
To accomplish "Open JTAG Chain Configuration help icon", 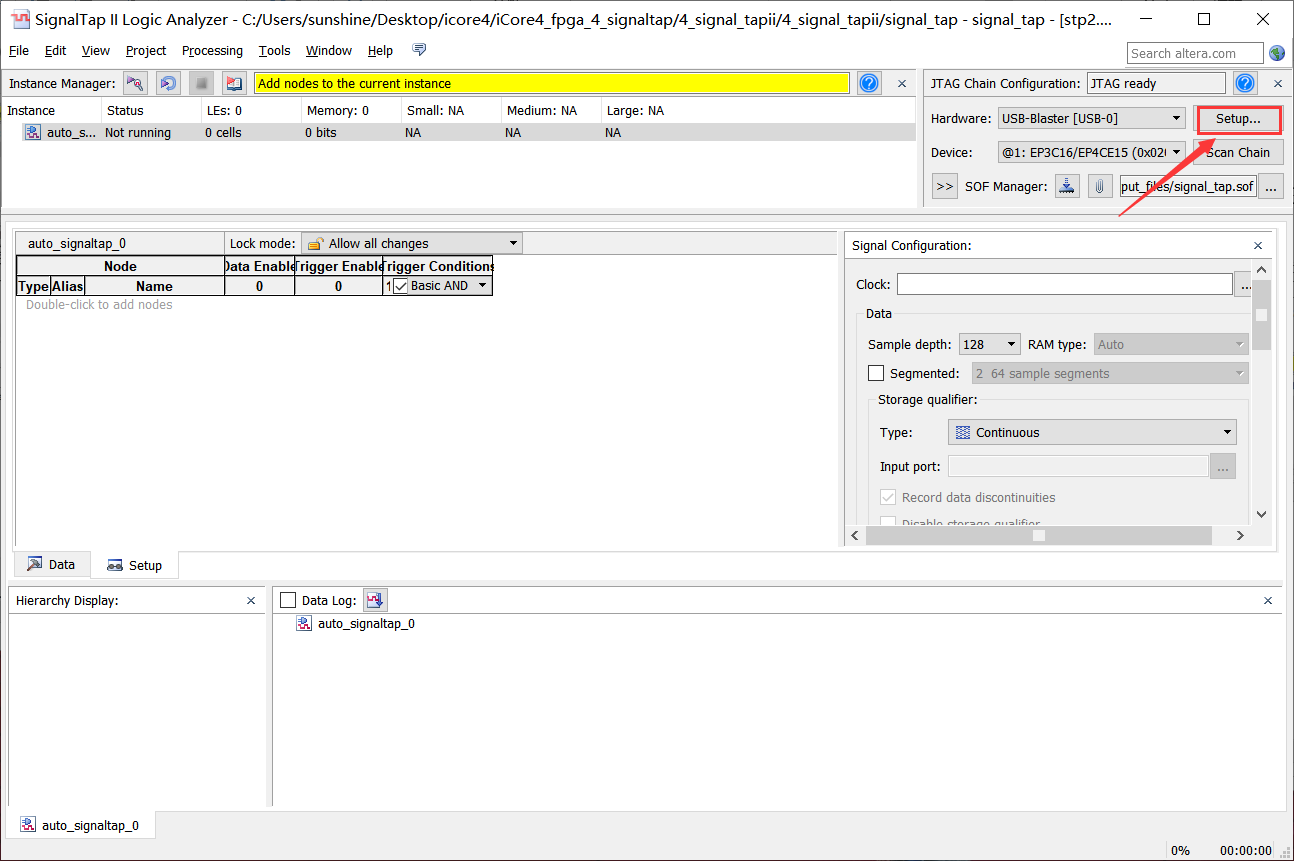I will coord(1245,84).
